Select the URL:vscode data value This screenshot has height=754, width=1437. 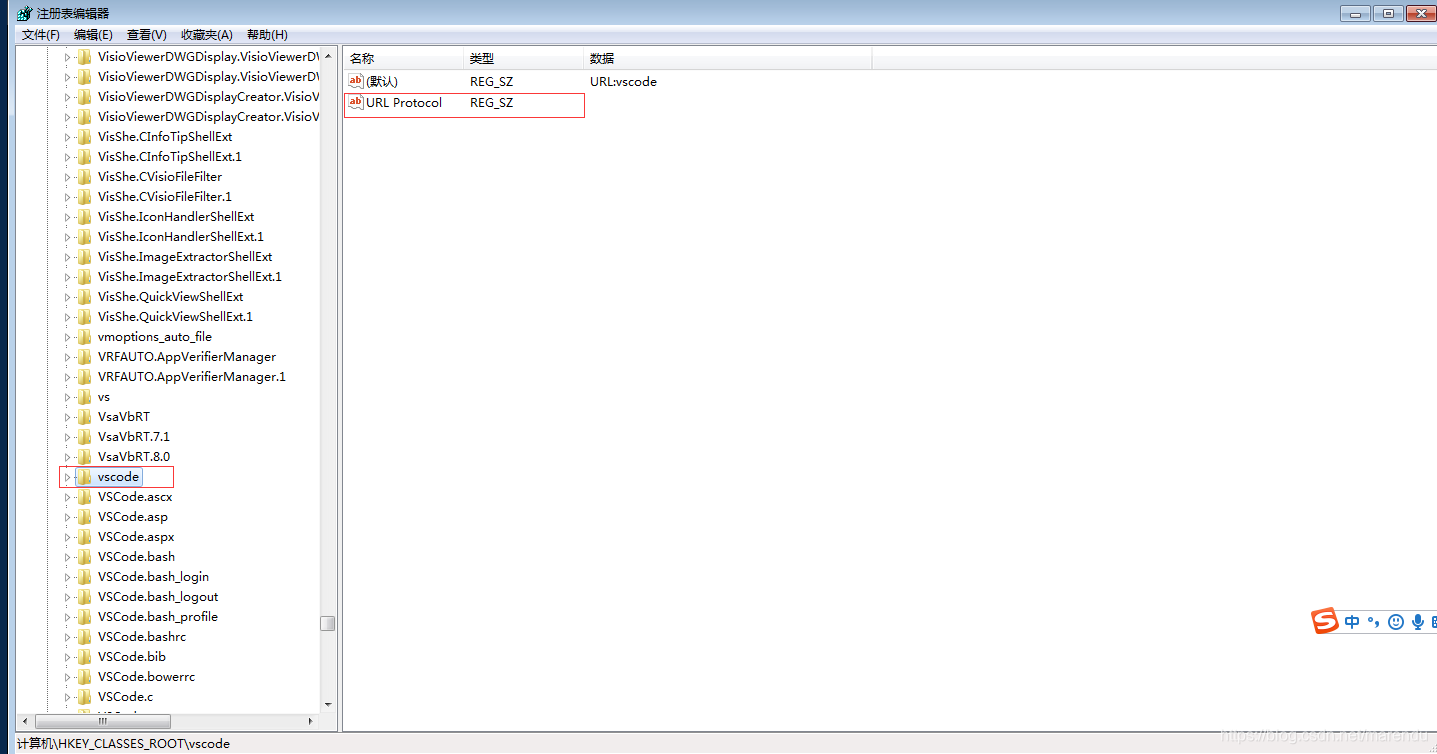[x=623, y=81]
